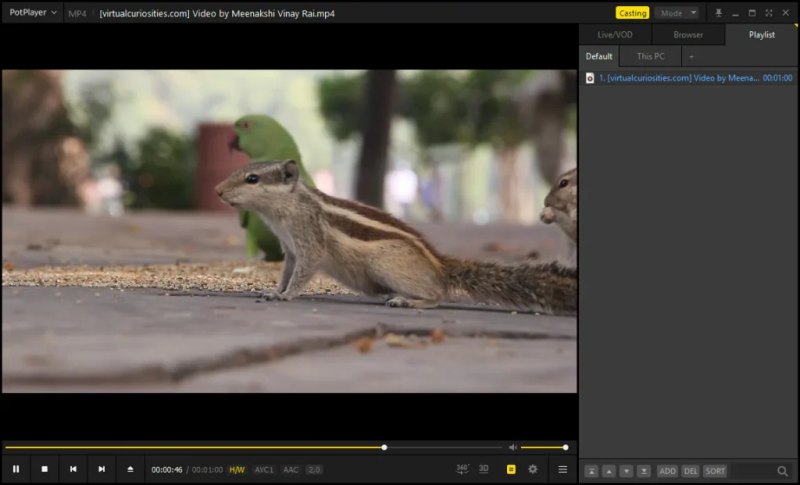This screenshot has width=800, height=485.
Task: Stop the video playback
Action: point(44,469)
